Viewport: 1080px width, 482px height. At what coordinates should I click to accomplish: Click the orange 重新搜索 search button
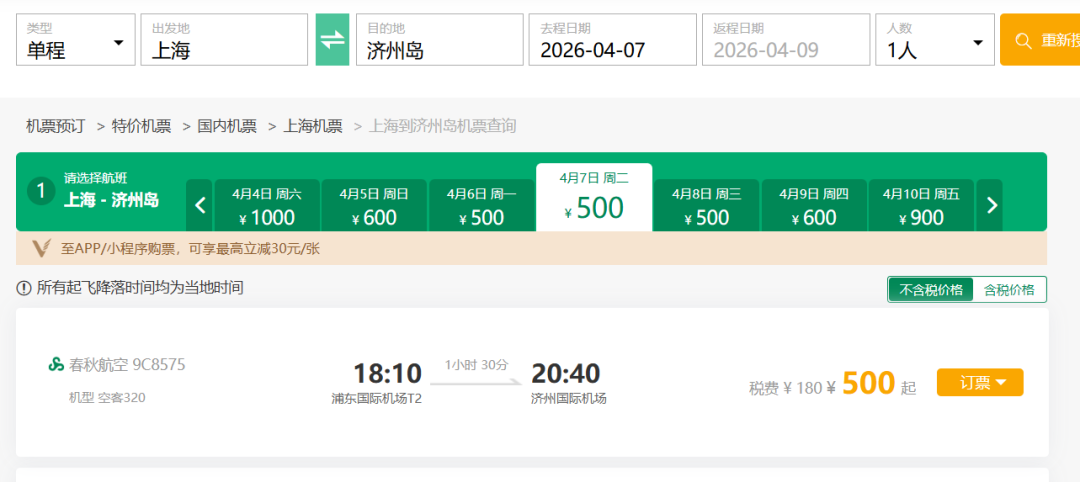[1040, 40]
